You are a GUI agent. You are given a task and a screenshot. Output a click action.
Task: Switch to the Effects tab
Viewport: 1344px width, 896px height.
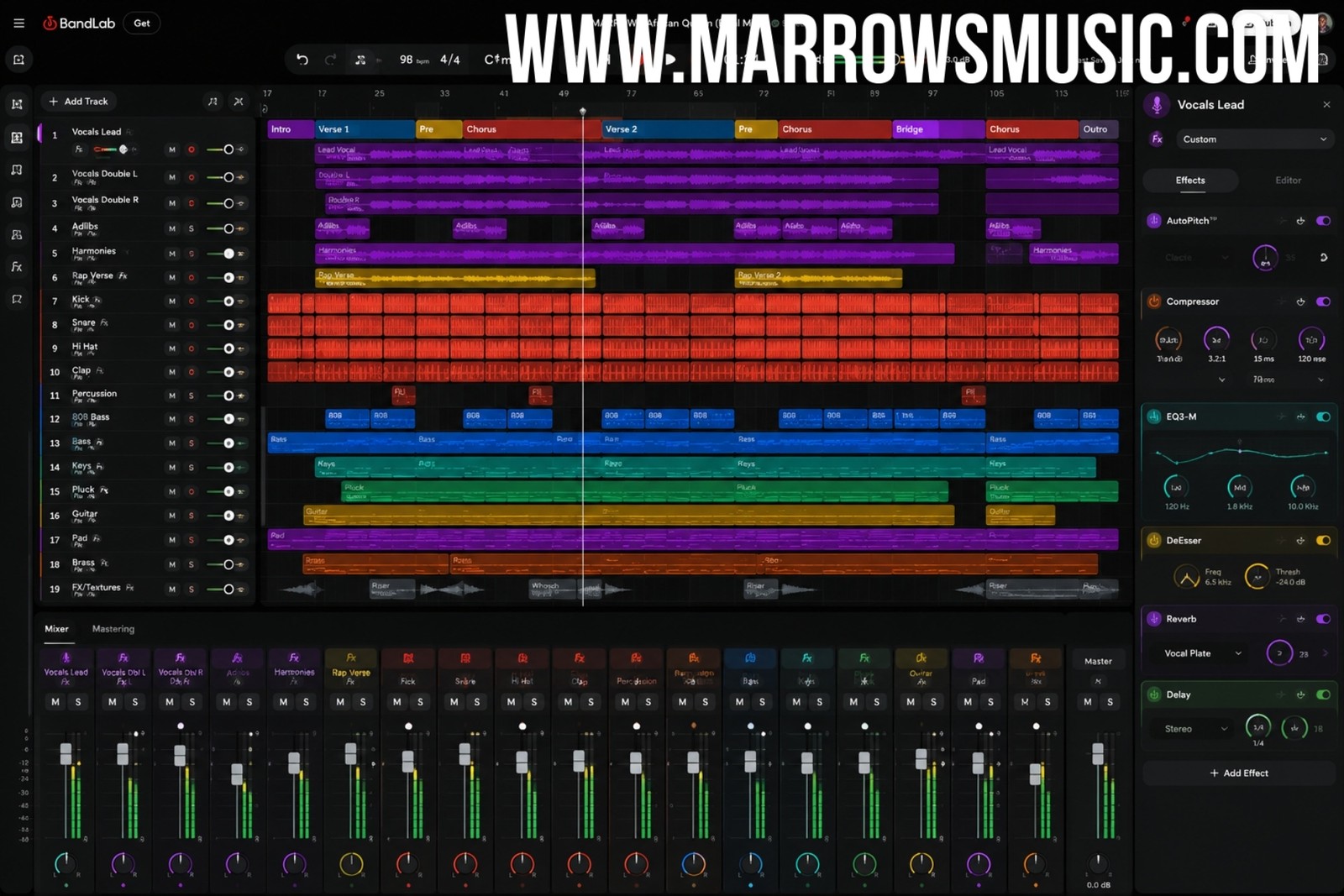[x=1190, y=181]
